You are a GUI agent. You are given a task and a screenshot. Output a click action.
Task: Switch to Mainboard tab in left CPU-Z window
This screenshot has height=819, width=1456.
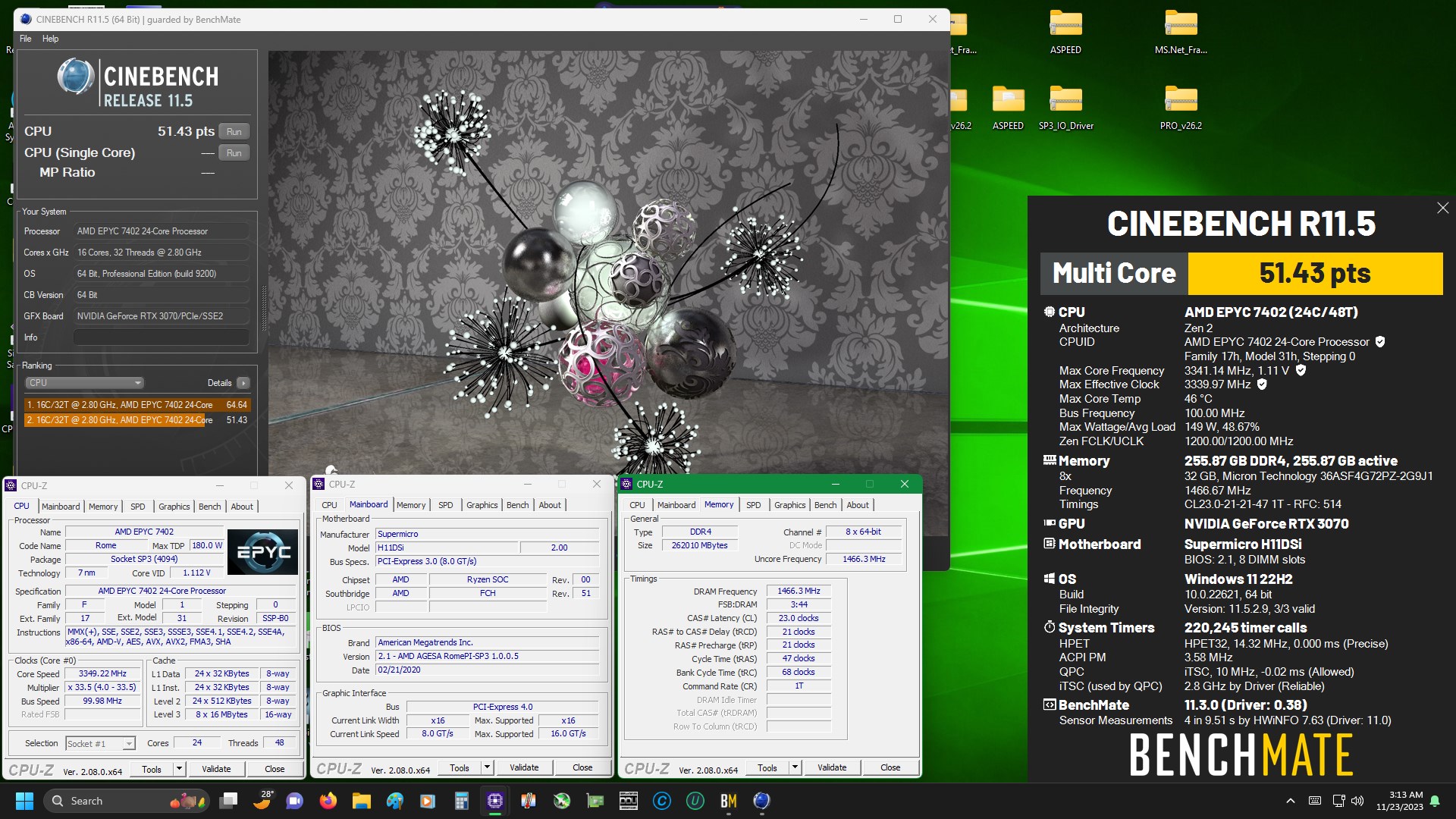point(61,507)
